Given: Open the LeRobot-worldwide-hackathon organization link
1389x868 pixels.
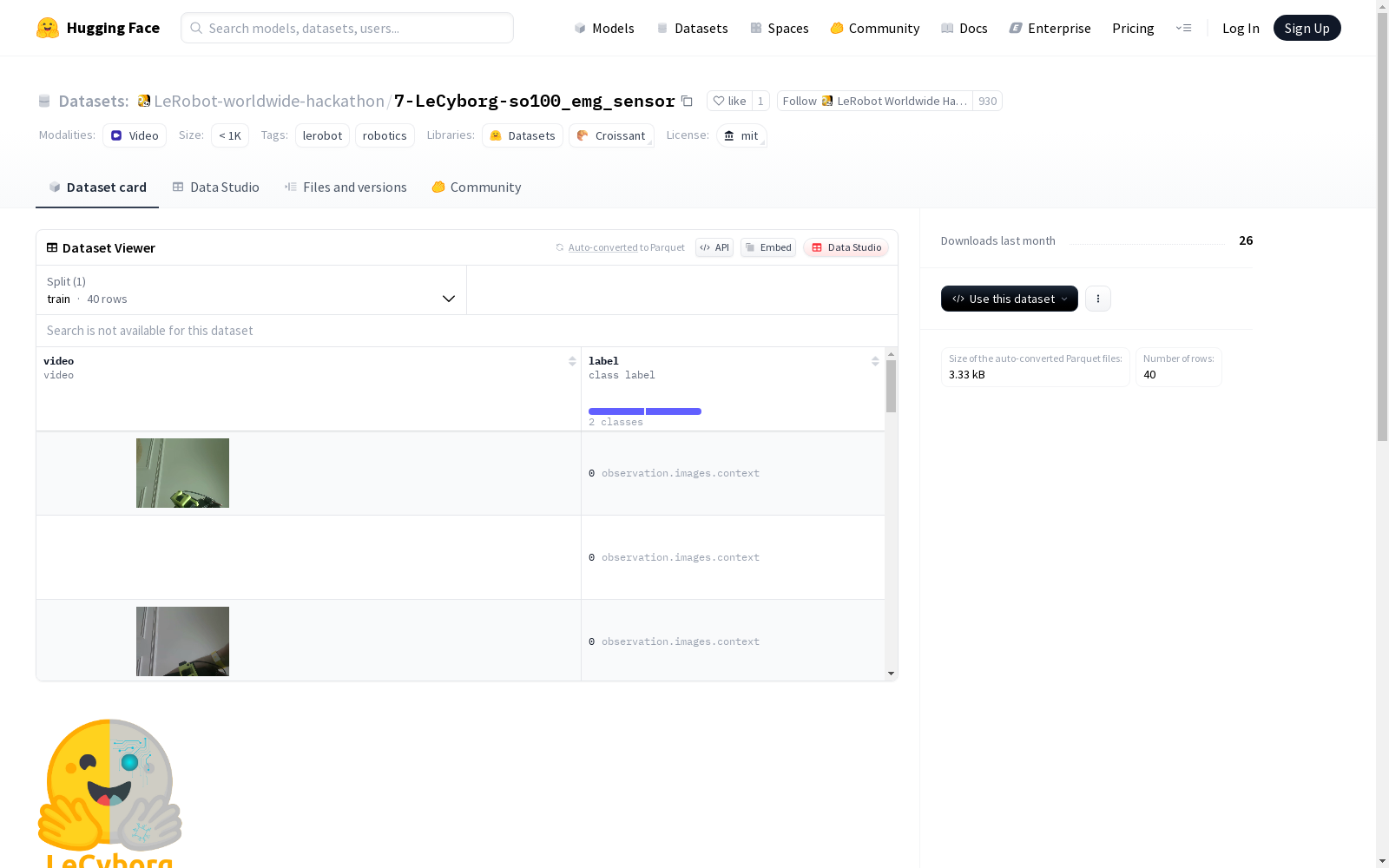Looking at the screenshot, I should click(x=269, y=101).
